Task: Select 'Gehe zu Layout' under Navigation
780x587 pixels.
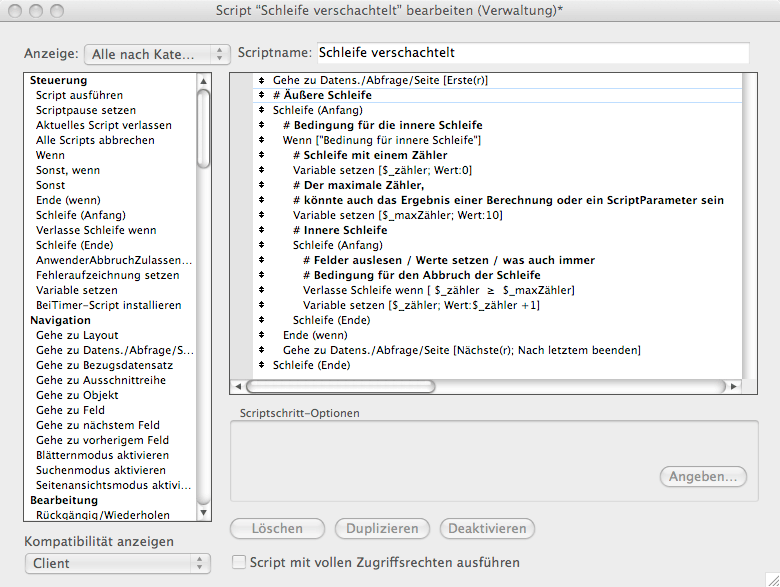Action: 77,335
